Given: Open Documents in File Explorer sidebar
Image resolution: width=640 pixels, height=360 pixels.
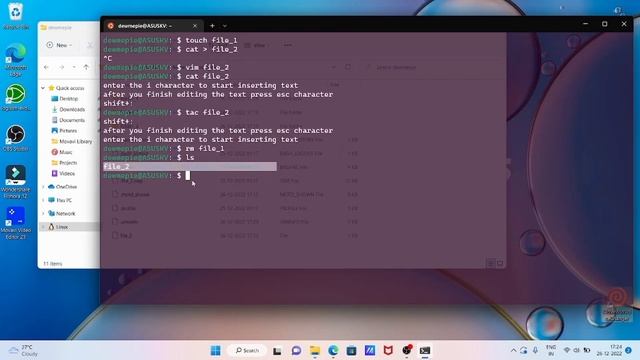Looking at the screenshot, I should pos(68,120).
